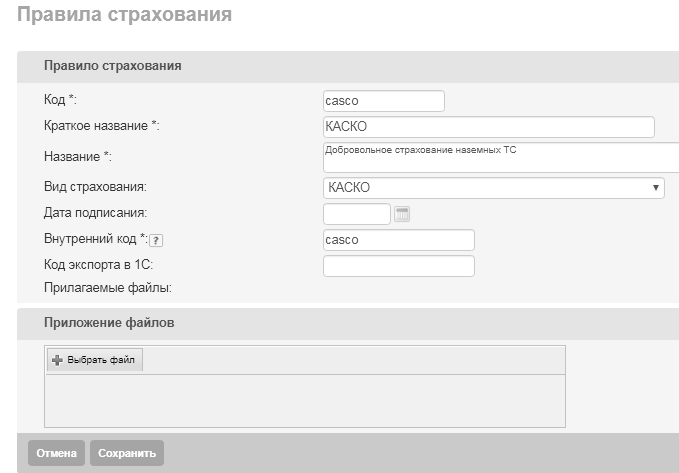Save the rule with Сохранить
Screen dimensions: 679x473
click(x=127, y=453)
